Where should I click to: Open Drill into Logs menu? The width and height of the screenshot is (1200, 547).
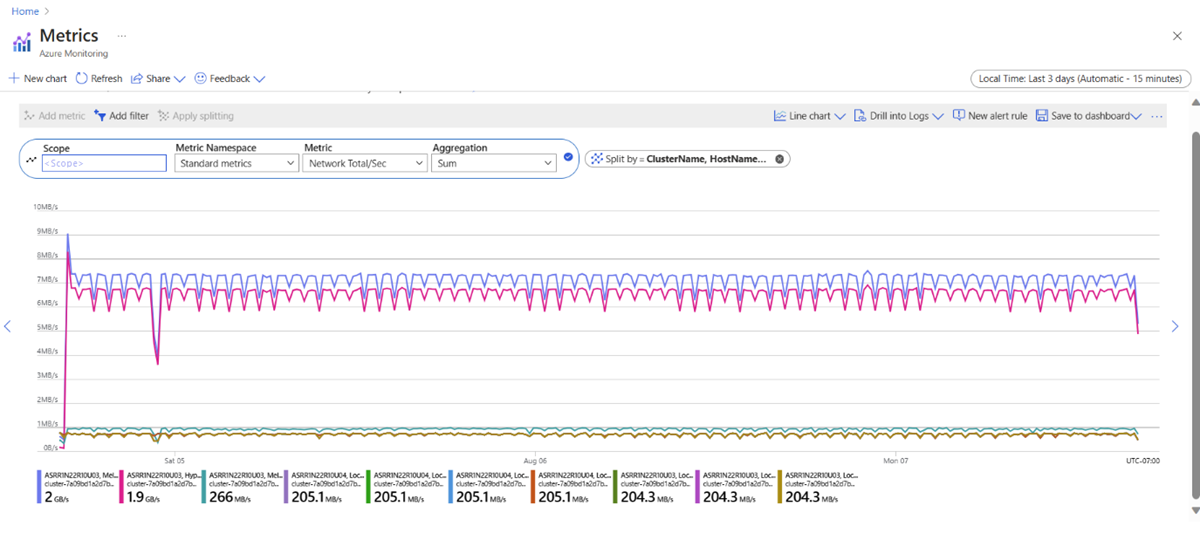coord(899,116)
